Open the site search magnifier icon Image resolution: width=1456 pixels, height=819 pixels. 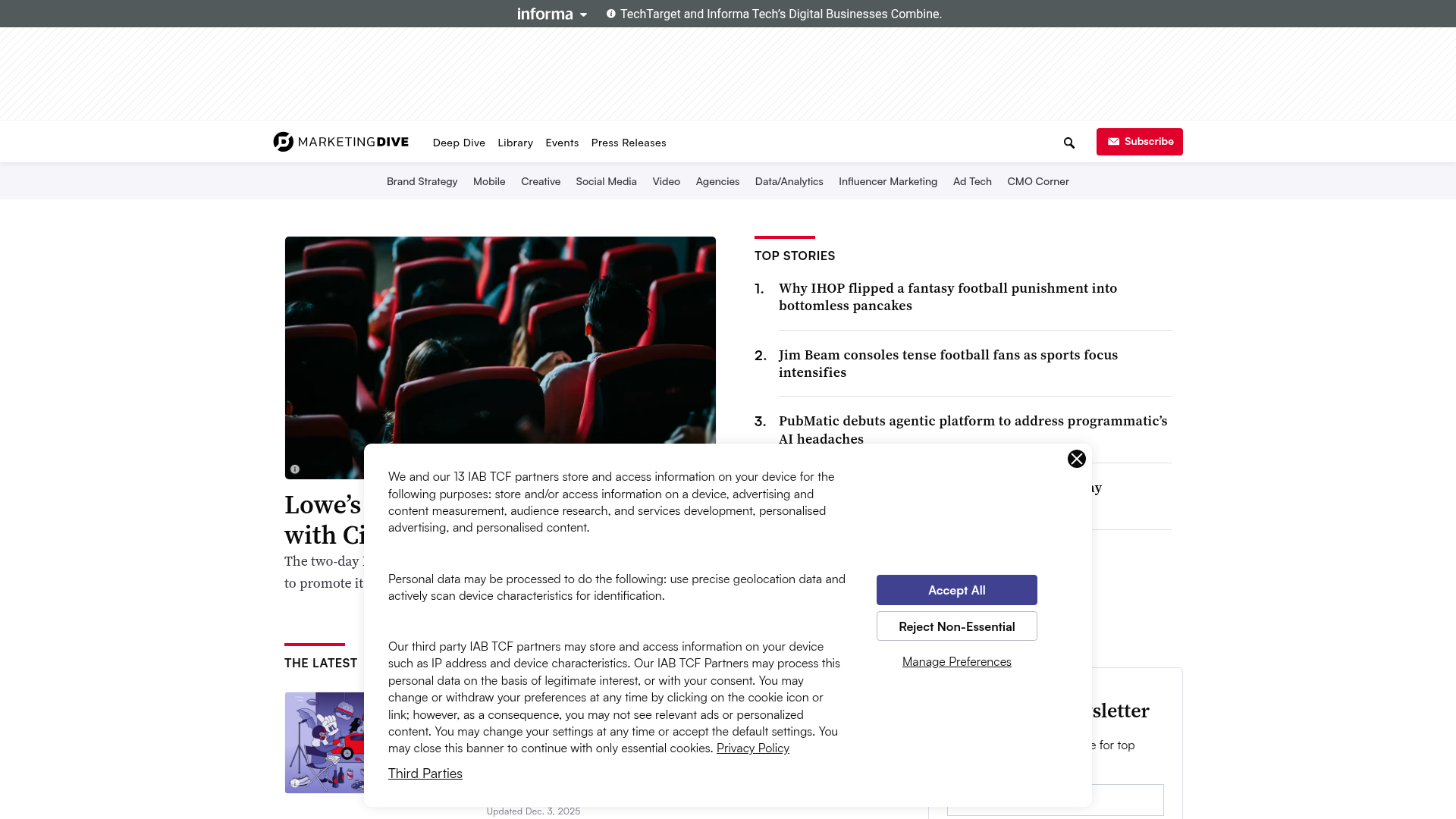pyautogui.click(x=1069, y=143)
